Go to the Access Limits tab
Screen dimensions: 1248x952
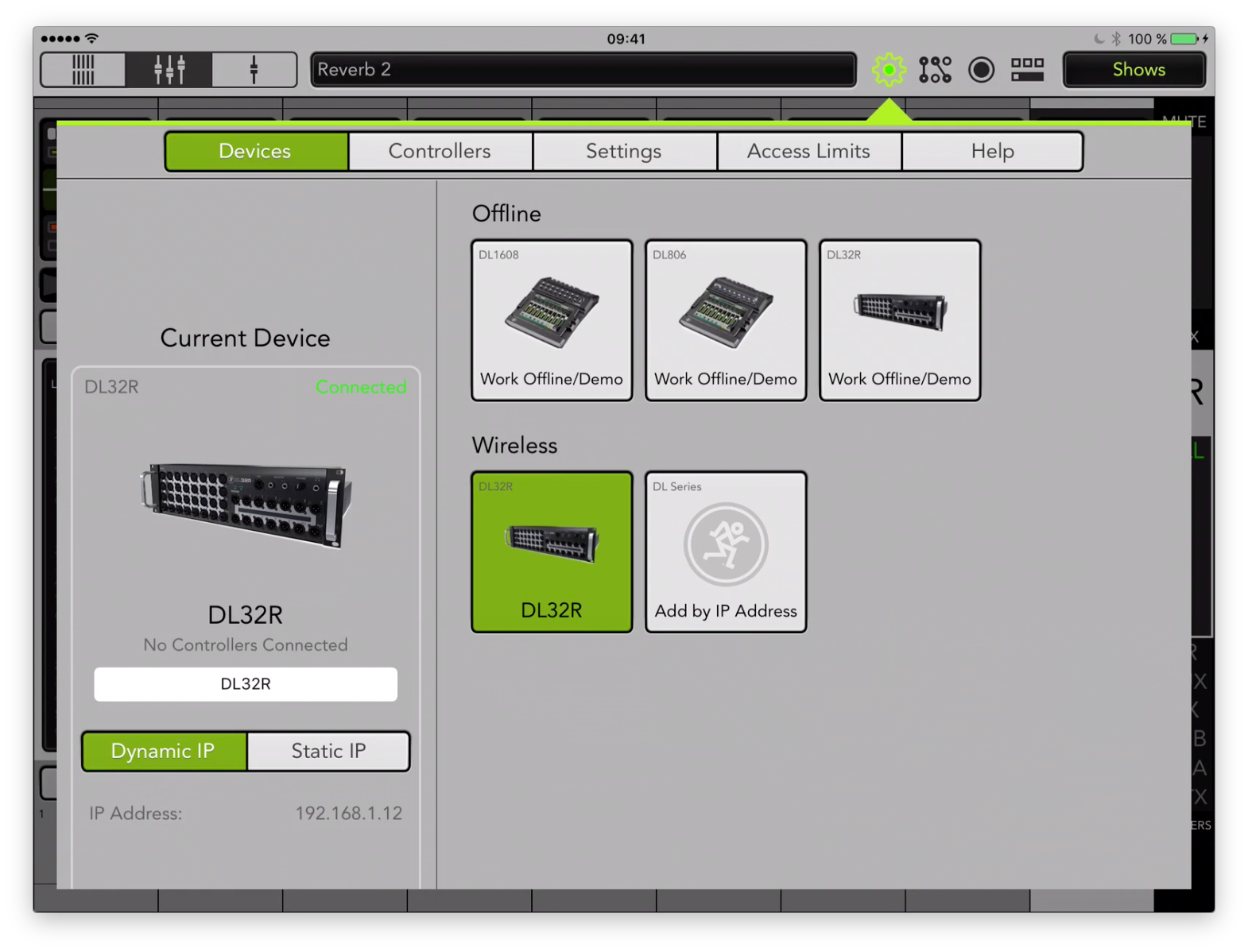[x=808, y=151]
